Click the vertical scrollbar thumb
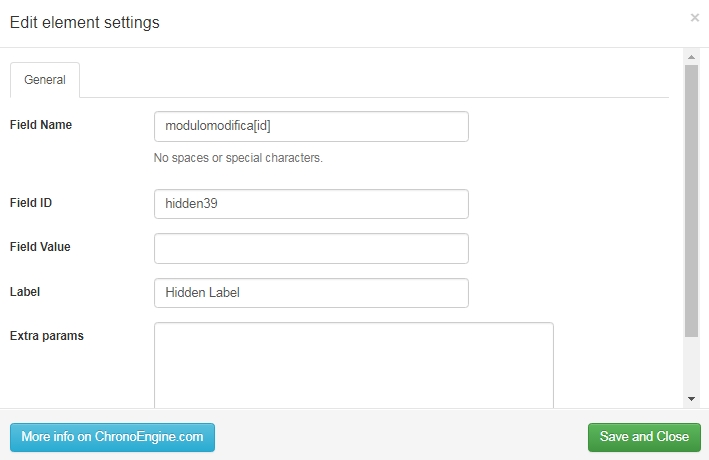The height and width of the screenshot is (460, 709). [x=691, y=201]
